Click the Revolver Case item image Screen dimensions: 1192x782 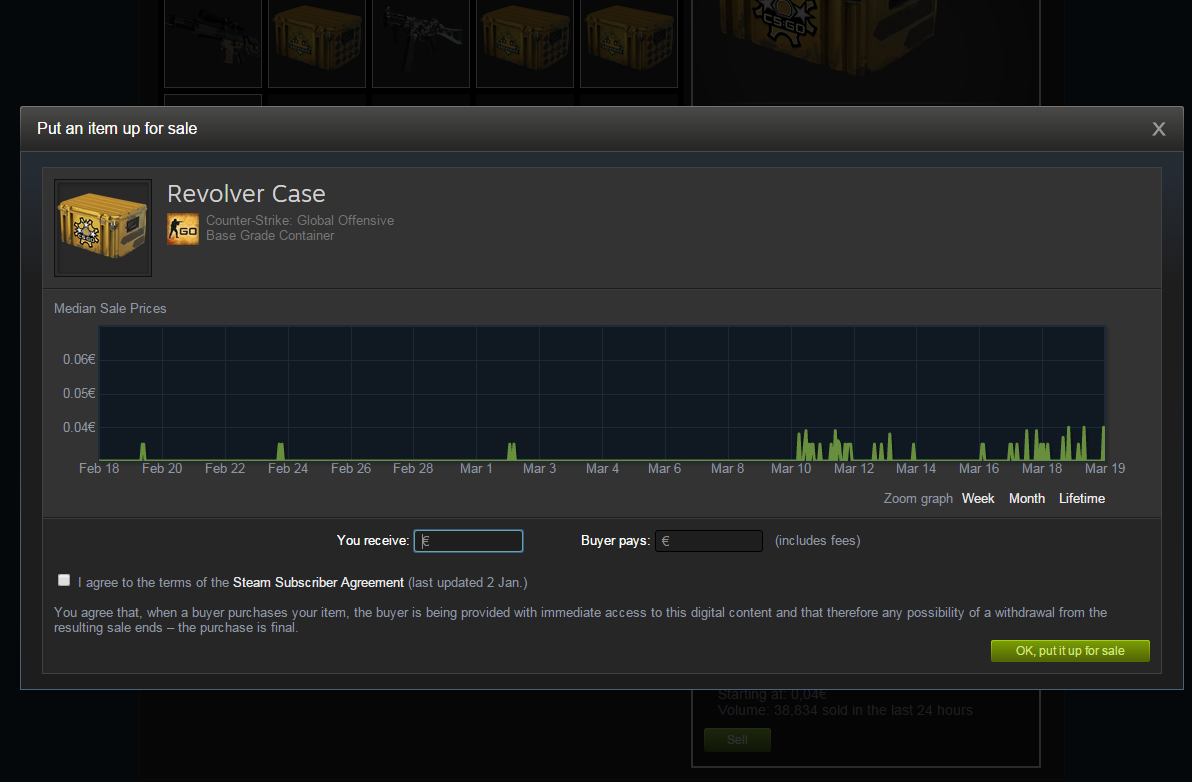(103, 228)
